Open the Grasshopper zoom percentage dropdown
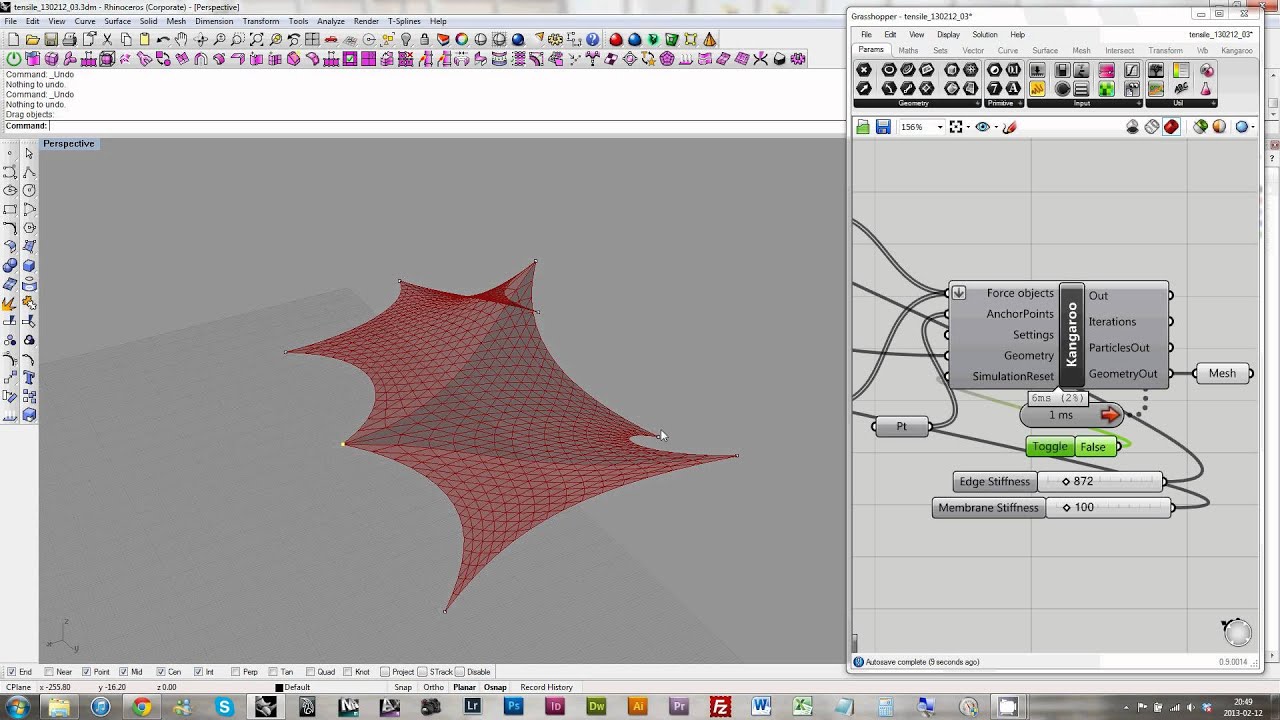The image size is (1280, 720). pyautogui.click(x=940, y=127)
